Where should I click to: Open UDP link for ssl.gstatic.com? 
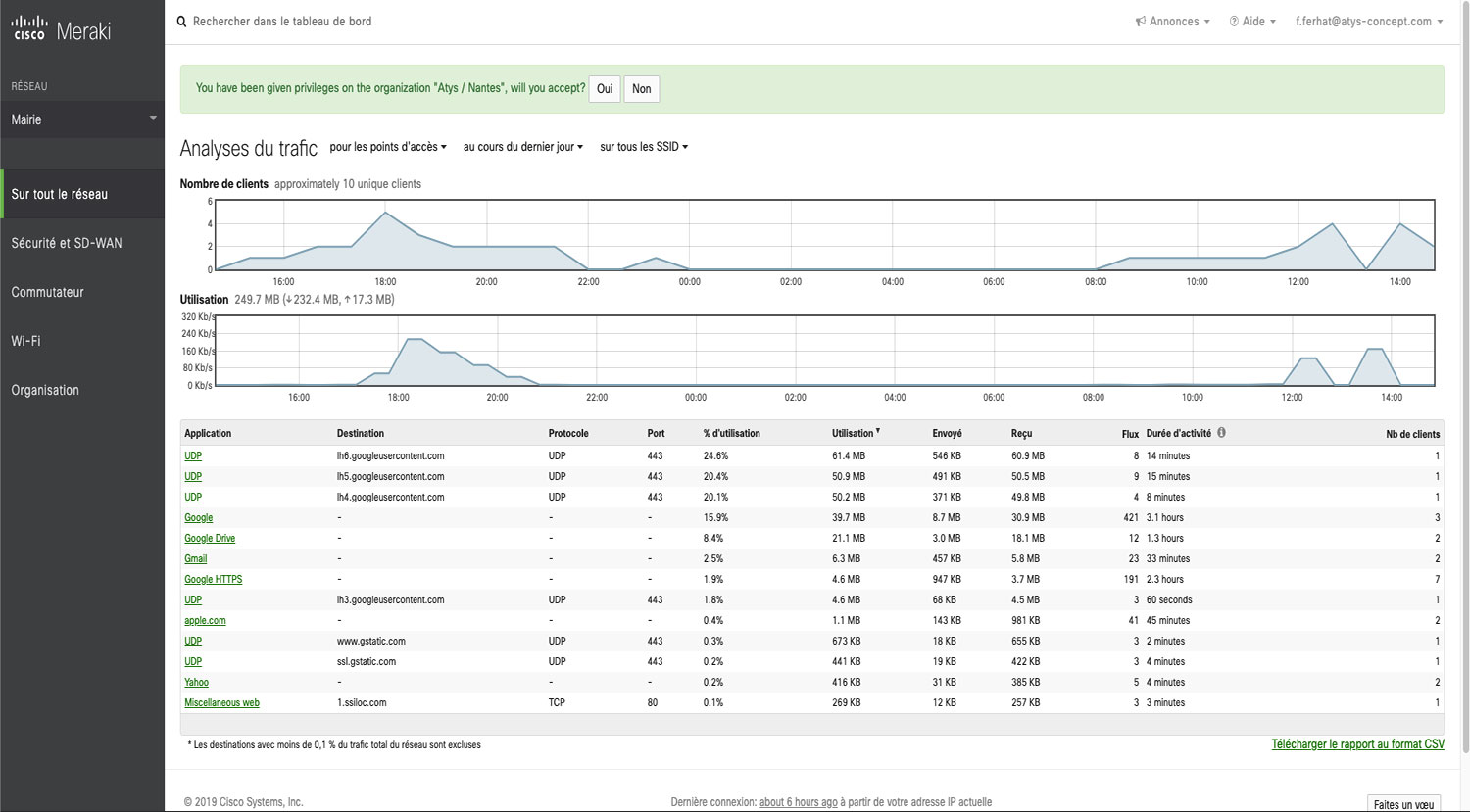193,661
